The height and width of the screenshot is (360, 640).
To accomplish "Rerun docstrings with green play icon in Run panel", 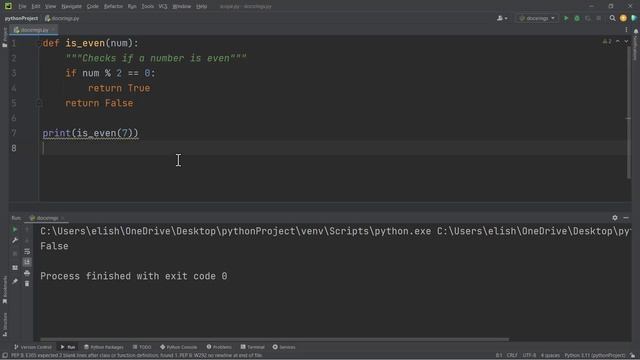I will (15, 229).
